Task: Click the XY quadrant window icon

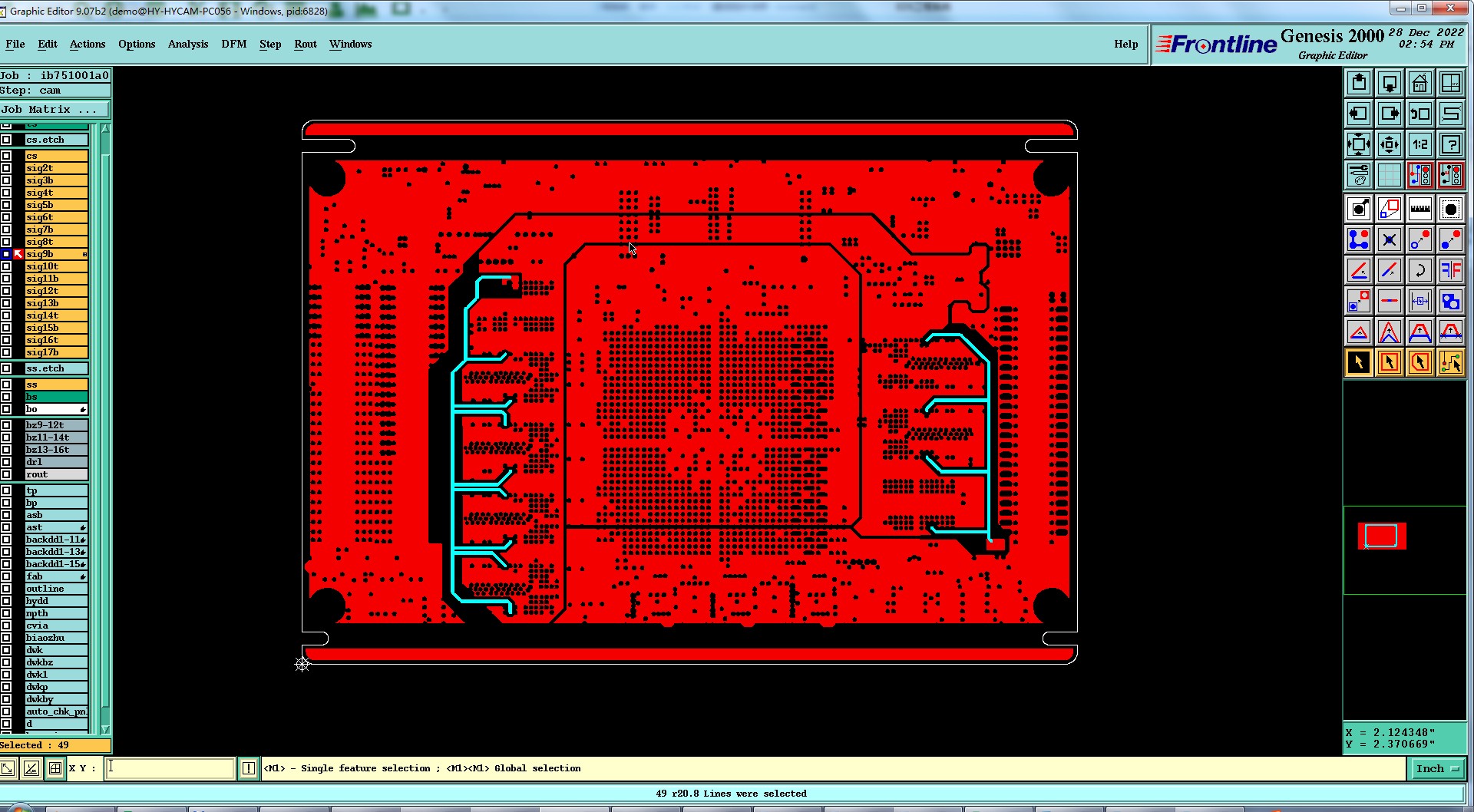Action: (x=1451, y=83)
